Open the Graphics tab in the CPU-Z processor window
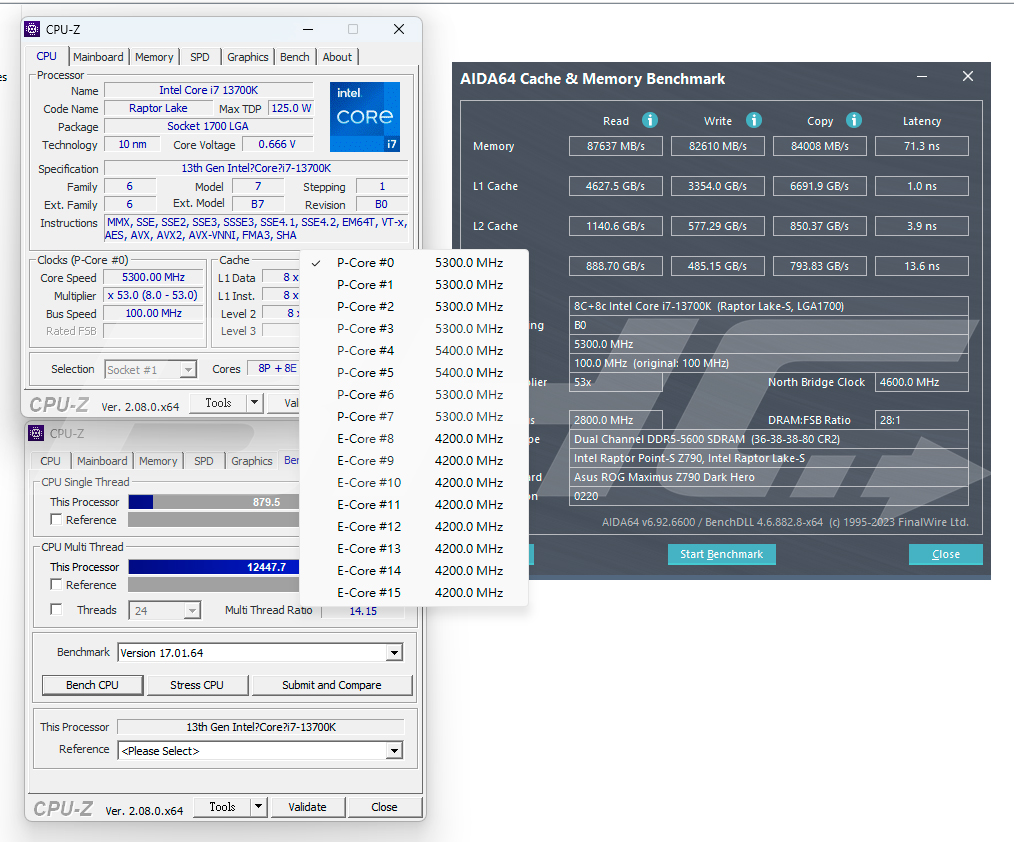The width and height of the screenshot is (1014, 842). pyautogui.click(x=248, y=57)
